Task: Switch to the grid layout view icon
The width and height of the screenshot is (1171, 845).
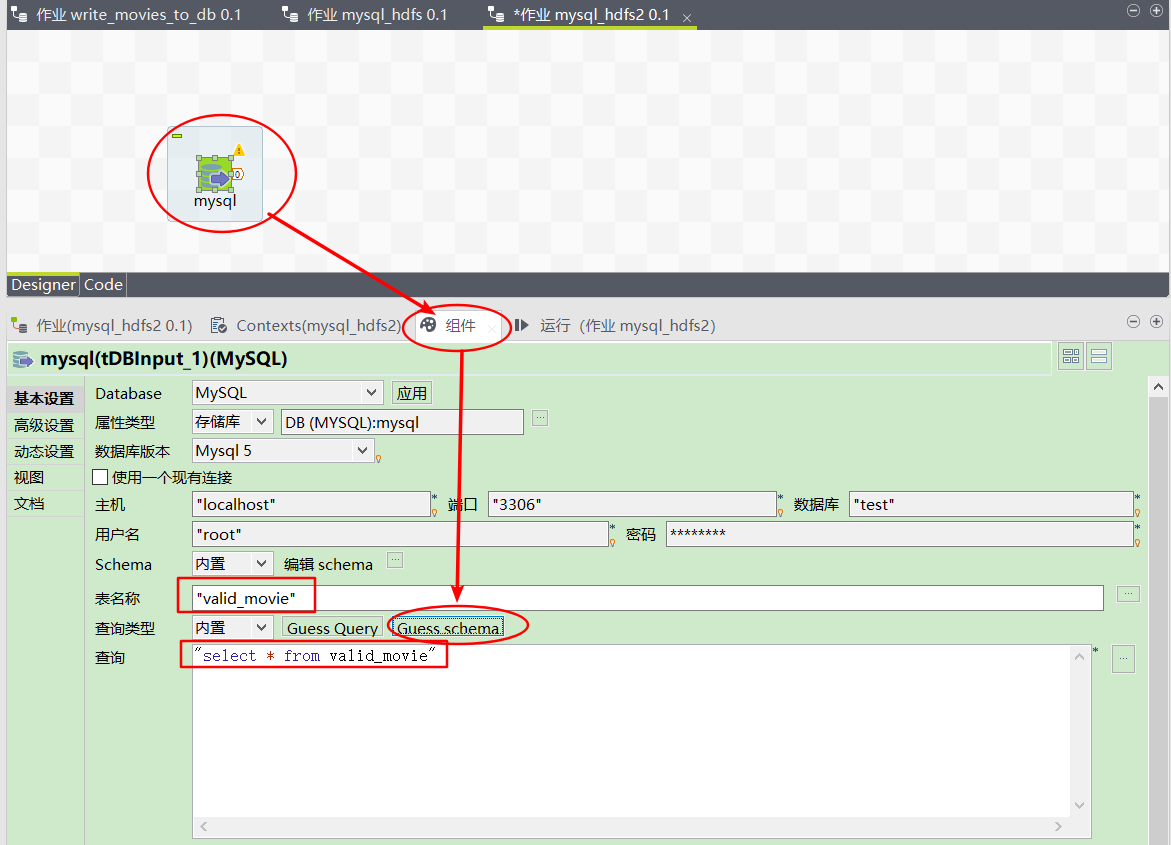Action: [x=1071, y=357]
